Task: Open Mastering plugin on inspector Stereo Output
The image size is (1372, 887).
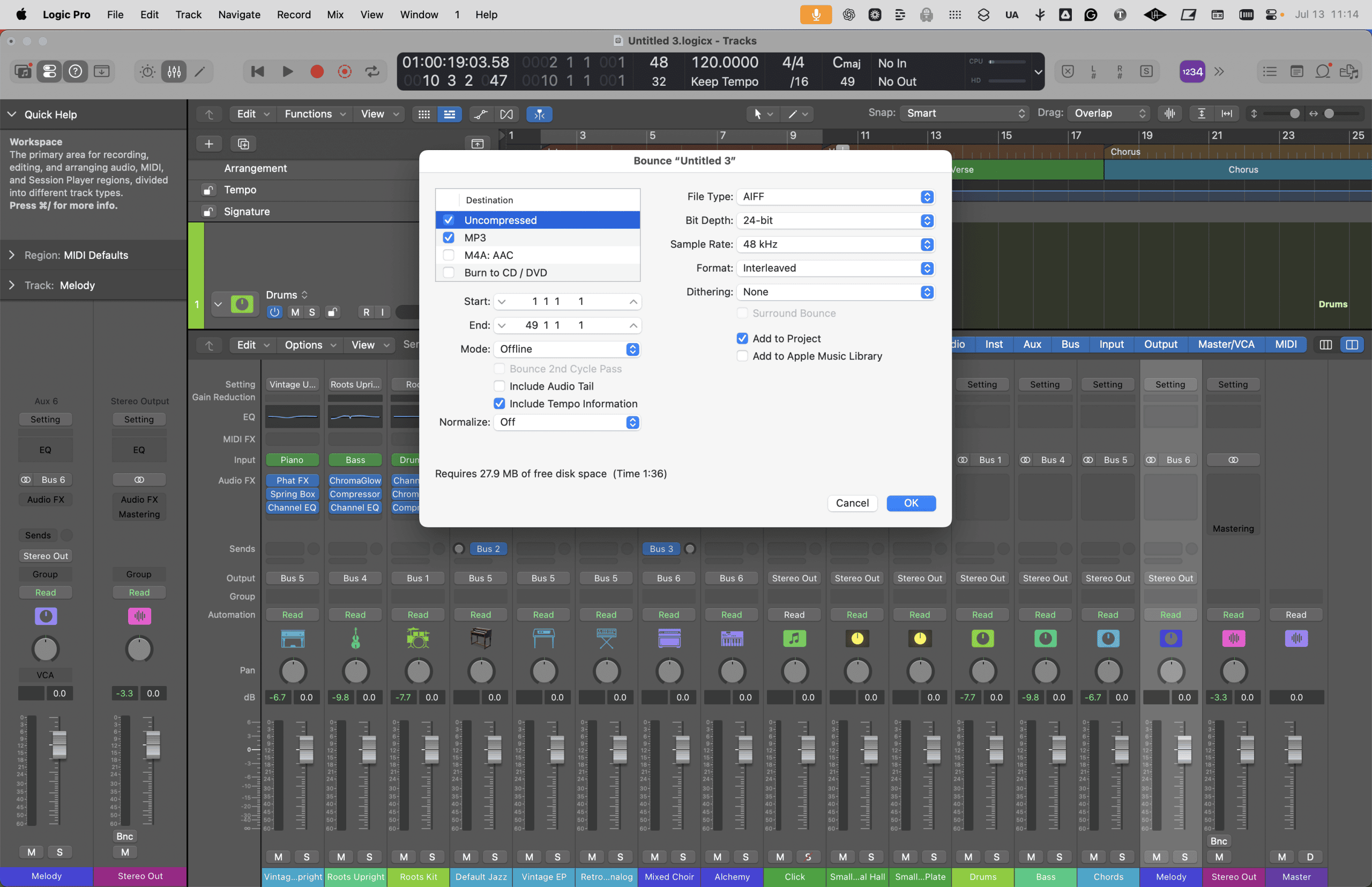Action: click(x=139, y=514)
